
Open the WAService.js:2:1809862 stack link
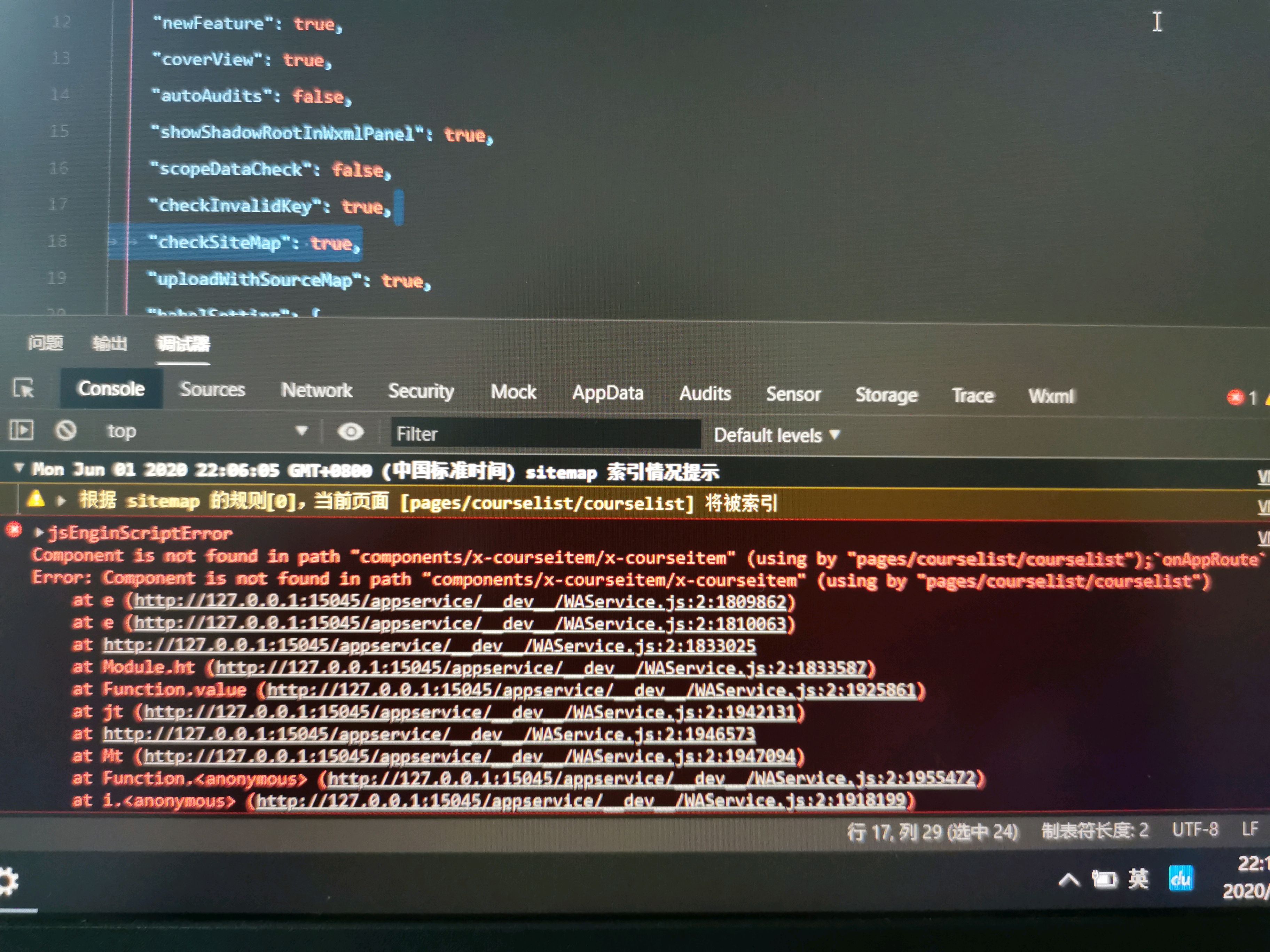pos(460,601)
